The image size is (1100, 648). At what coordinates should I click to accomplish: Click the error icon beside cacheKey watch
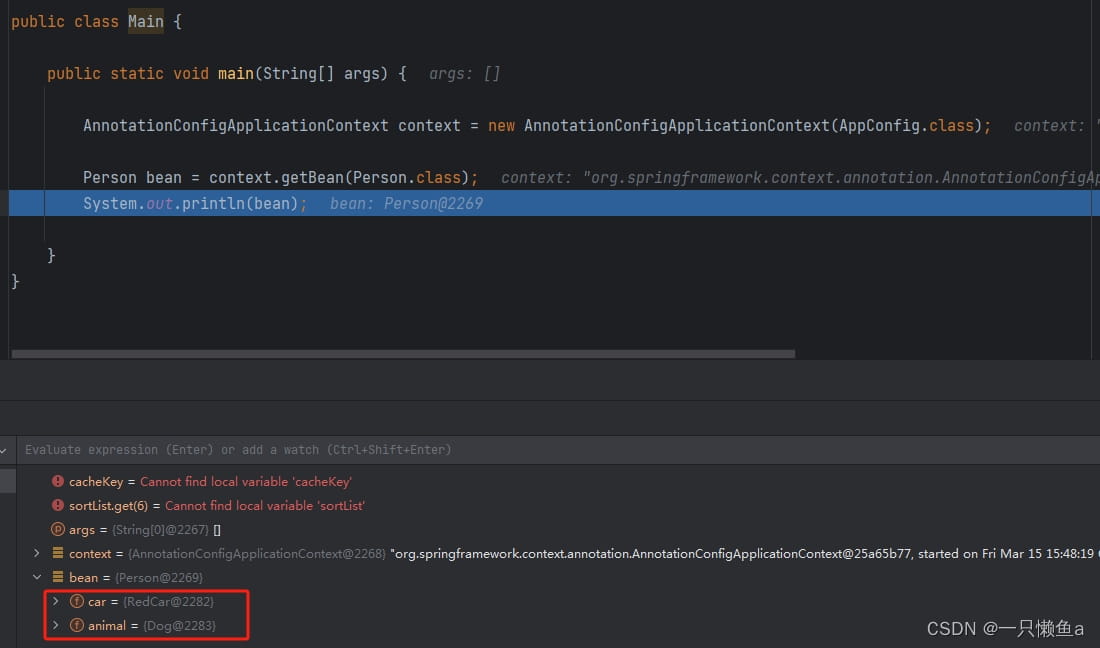[x=58, y=481]
